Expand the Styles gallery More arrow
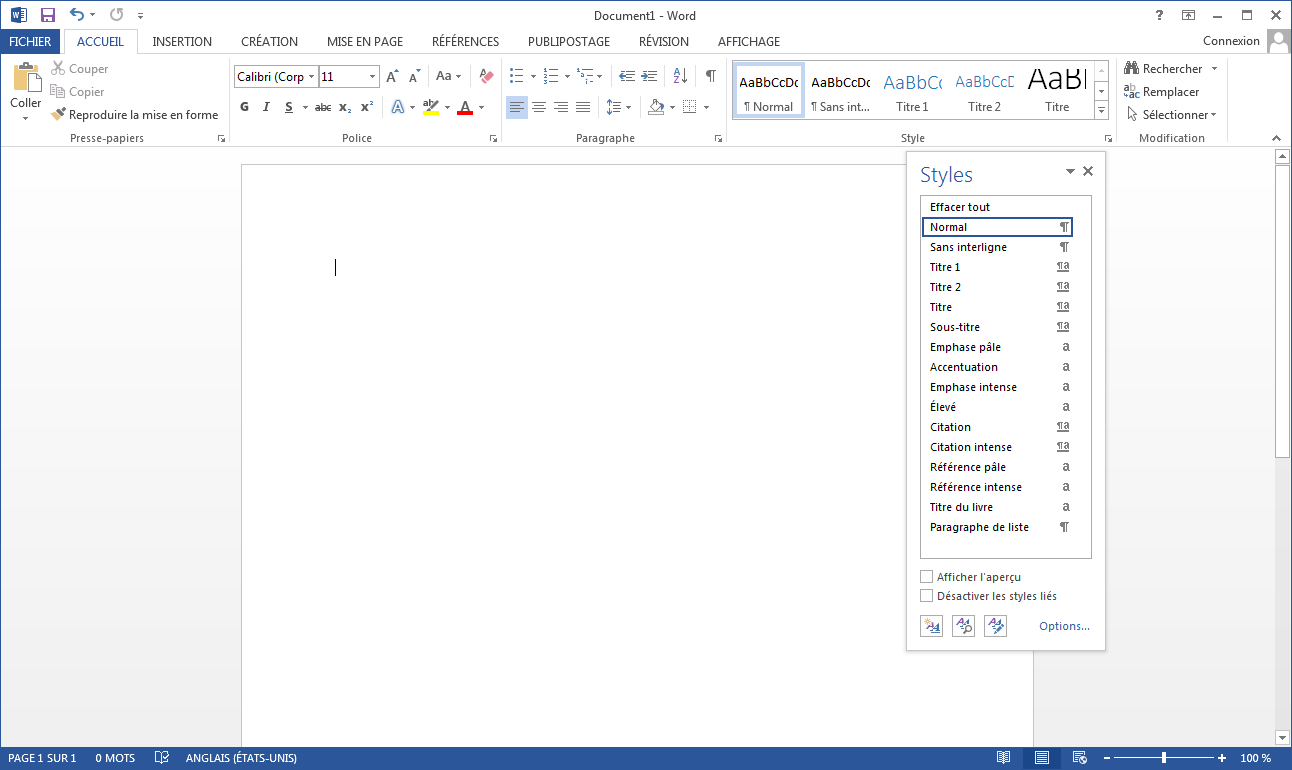This screenshot has height=770, width=1292. point(1101,110)
